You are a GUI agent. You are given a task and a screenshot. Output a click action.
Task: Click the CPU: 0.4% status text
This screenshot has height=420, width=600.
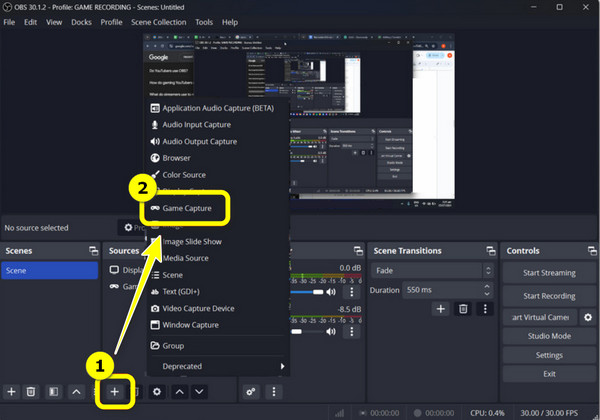487,413
